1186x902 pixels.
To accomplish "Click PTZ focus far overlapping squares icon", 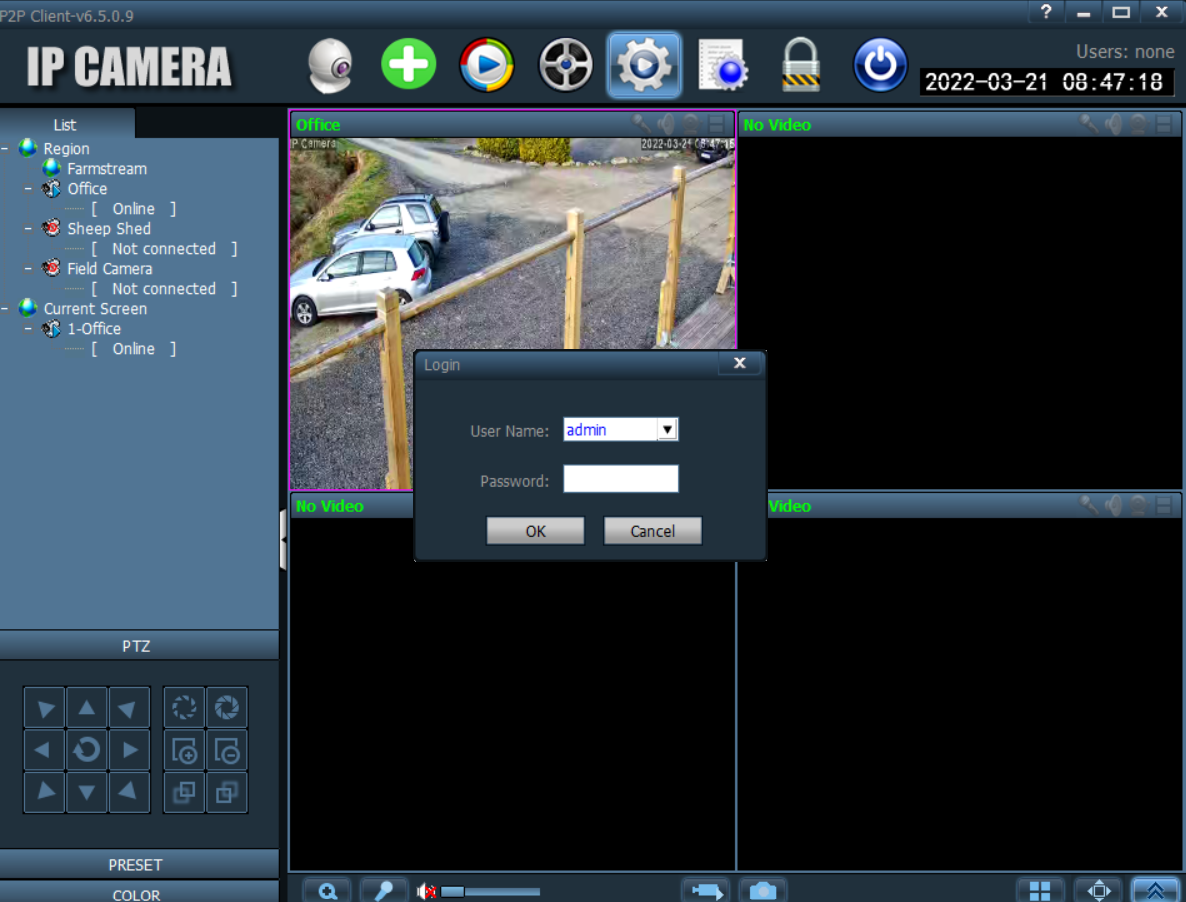I will [x=227, y=792].
